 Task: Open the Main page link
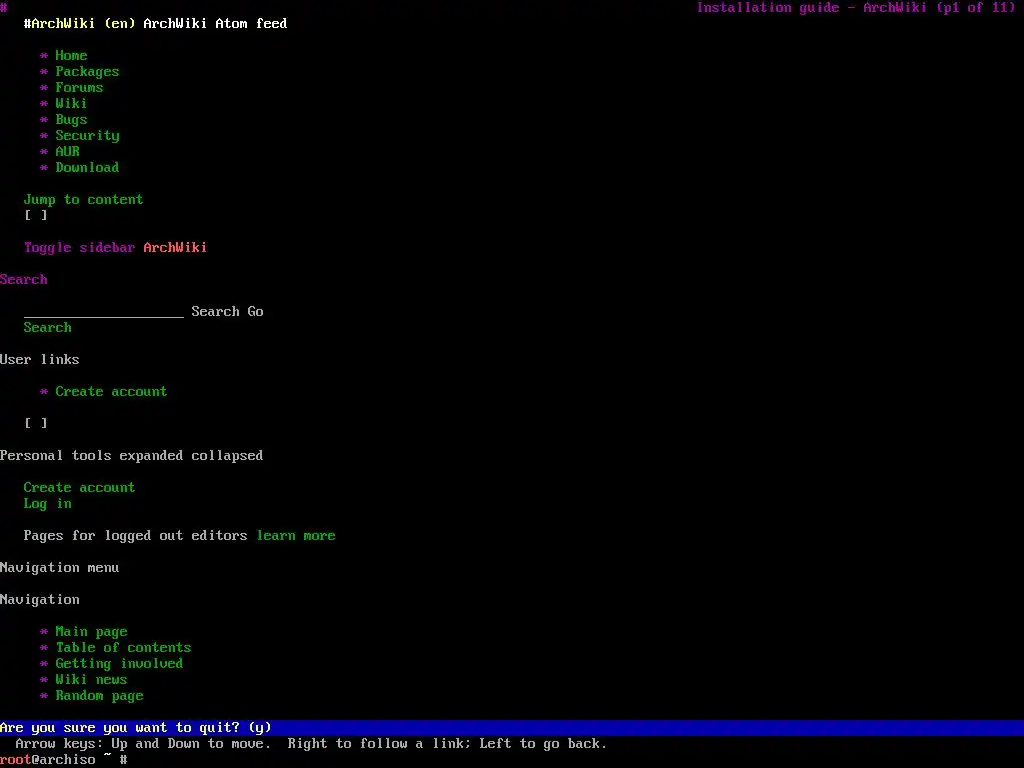point(91,632)
